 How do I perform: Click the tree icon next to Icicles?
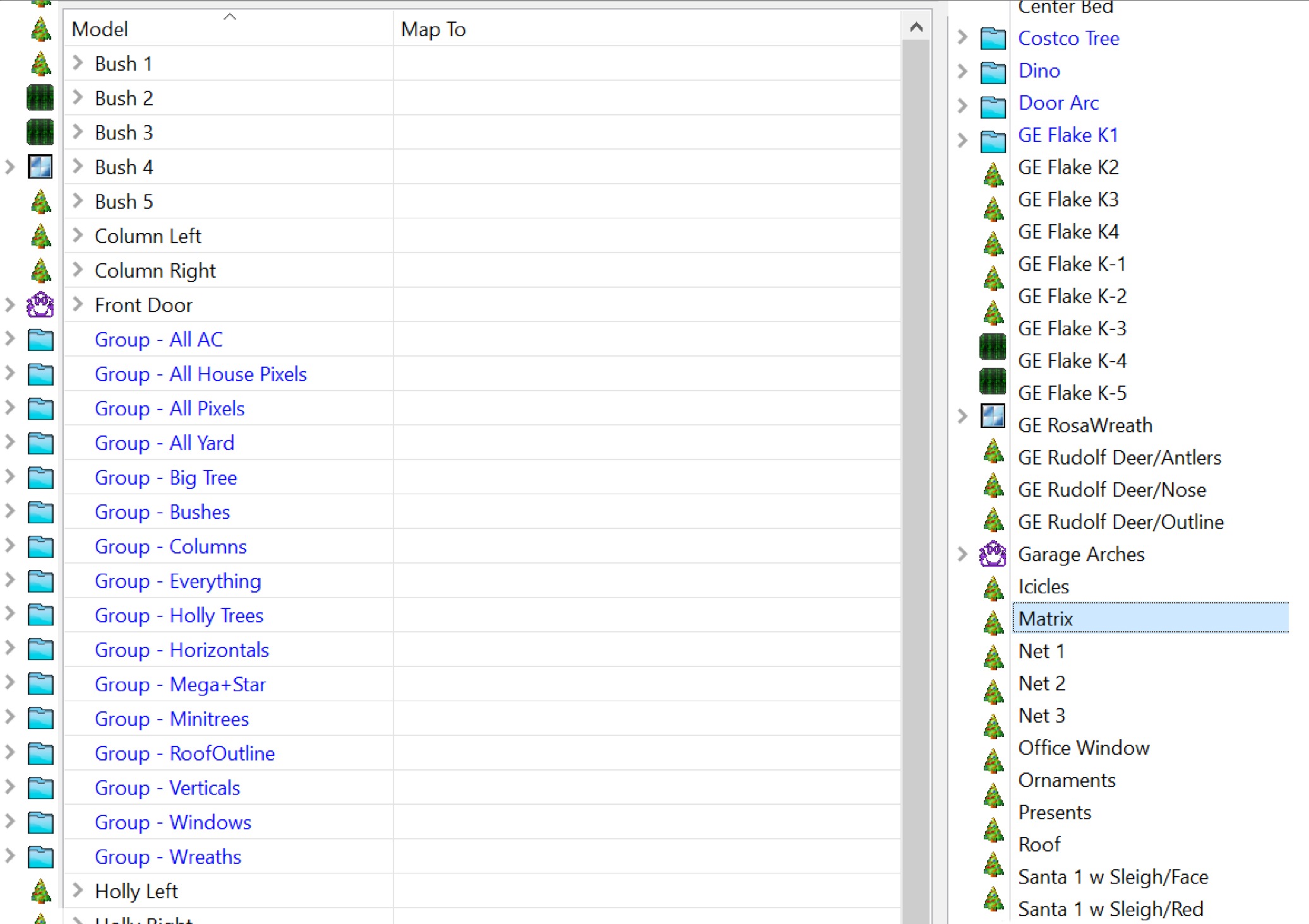point(993,588)
